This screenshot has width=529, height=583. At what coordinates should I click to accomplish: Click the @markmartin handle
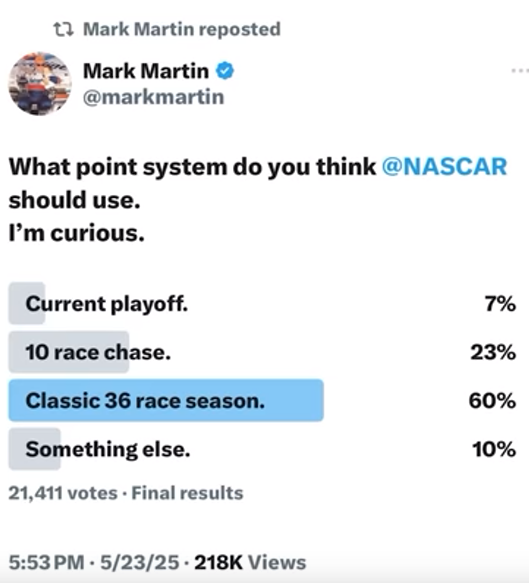[154, 97]
